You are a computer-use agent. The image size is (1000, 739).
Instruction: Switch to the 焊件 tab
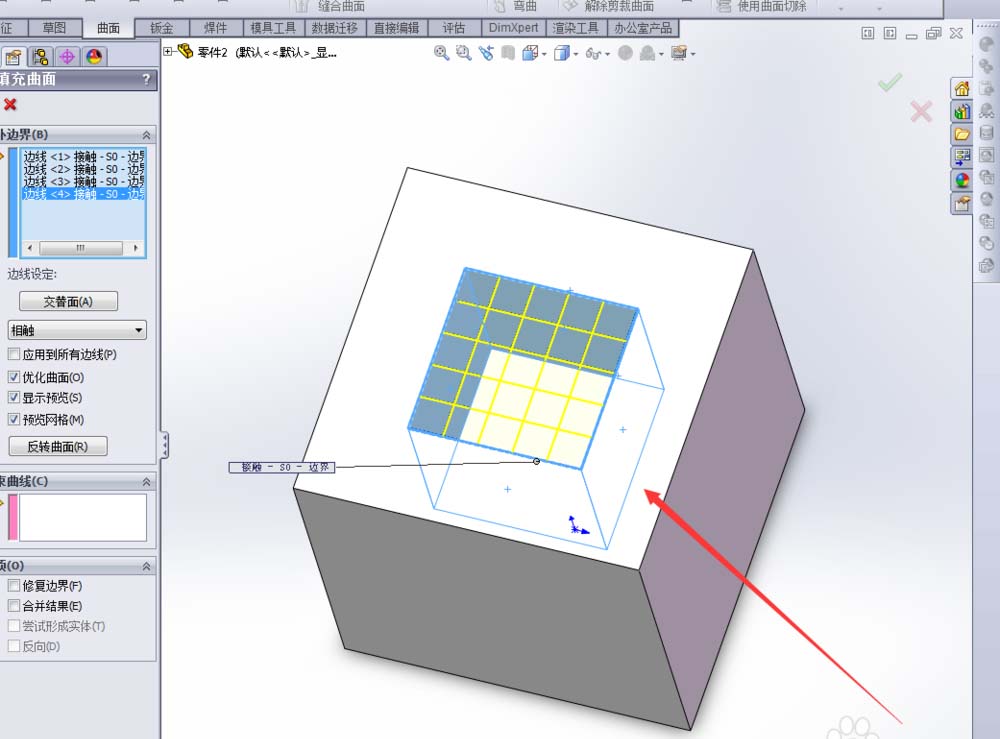pos(216,28)
